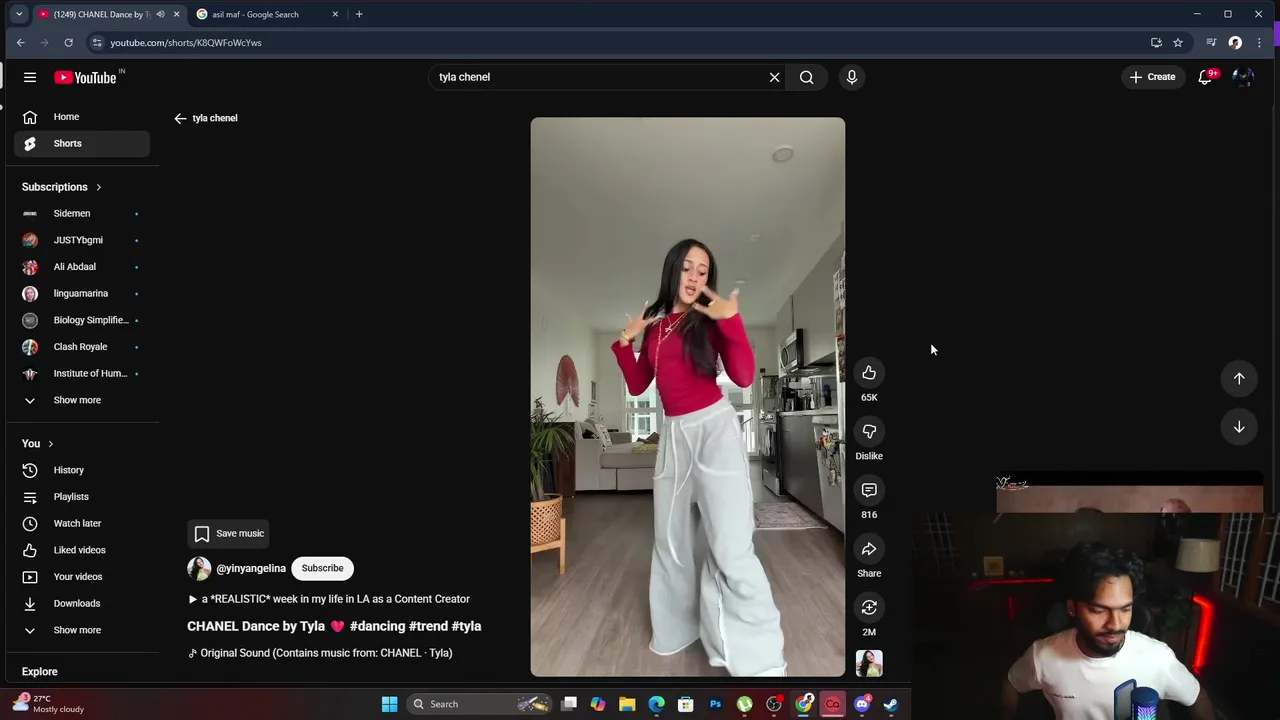1280x720 pixels.
Task: Go to the previous short using up arrow
Action: [x=1239, y=378]
